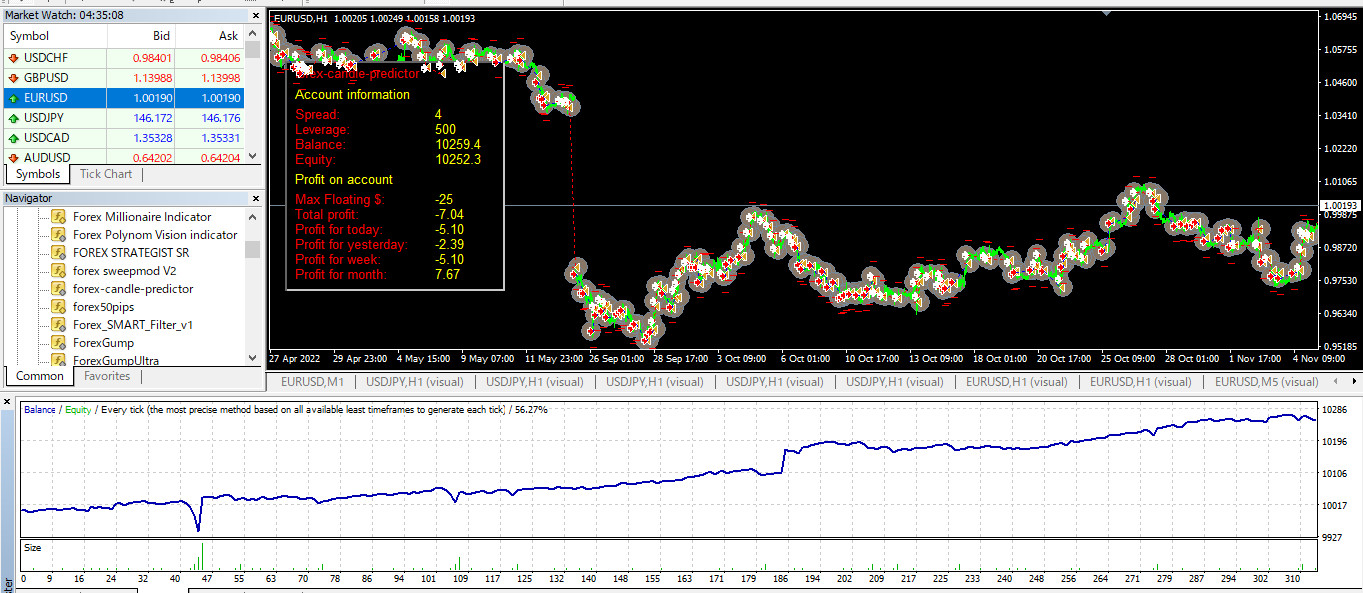Switch to the Tick Chart tab
Viewport: 1363px width, 593px height.
coord(105,174)
